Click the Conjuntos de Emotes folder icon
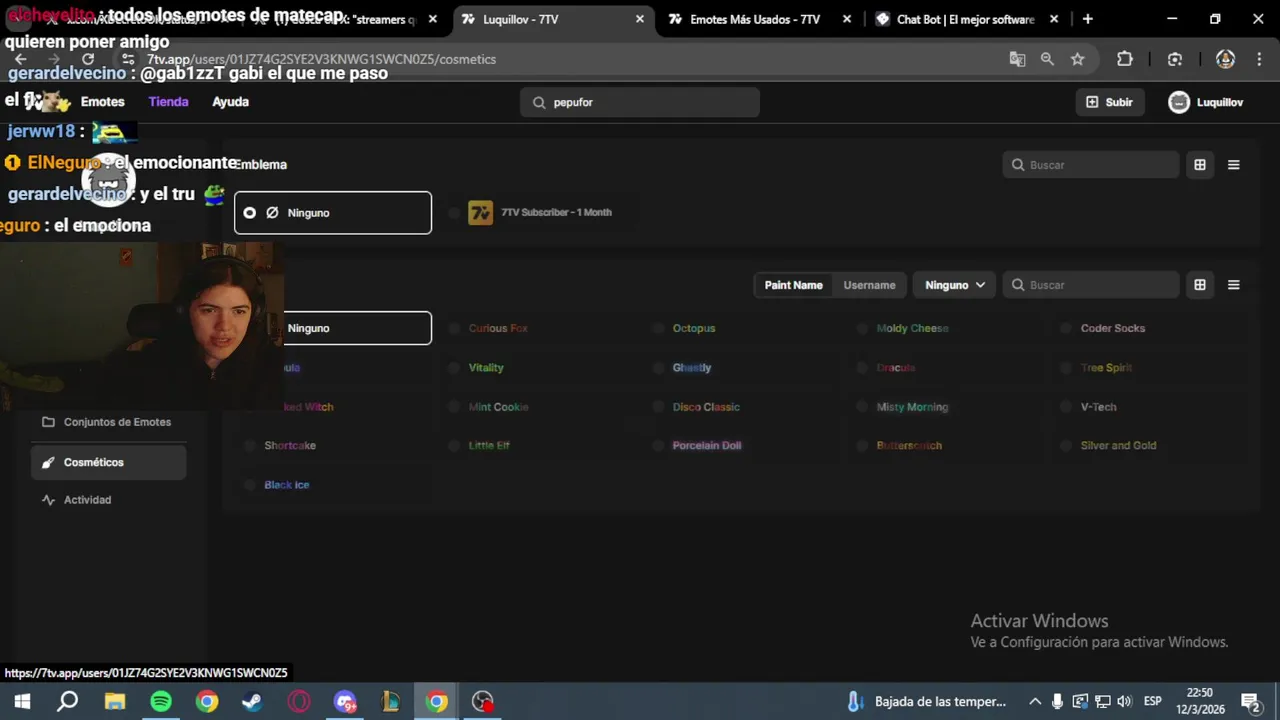This screenshot has height=720, width=1280. pyautogui.click(x=48, y=422)
